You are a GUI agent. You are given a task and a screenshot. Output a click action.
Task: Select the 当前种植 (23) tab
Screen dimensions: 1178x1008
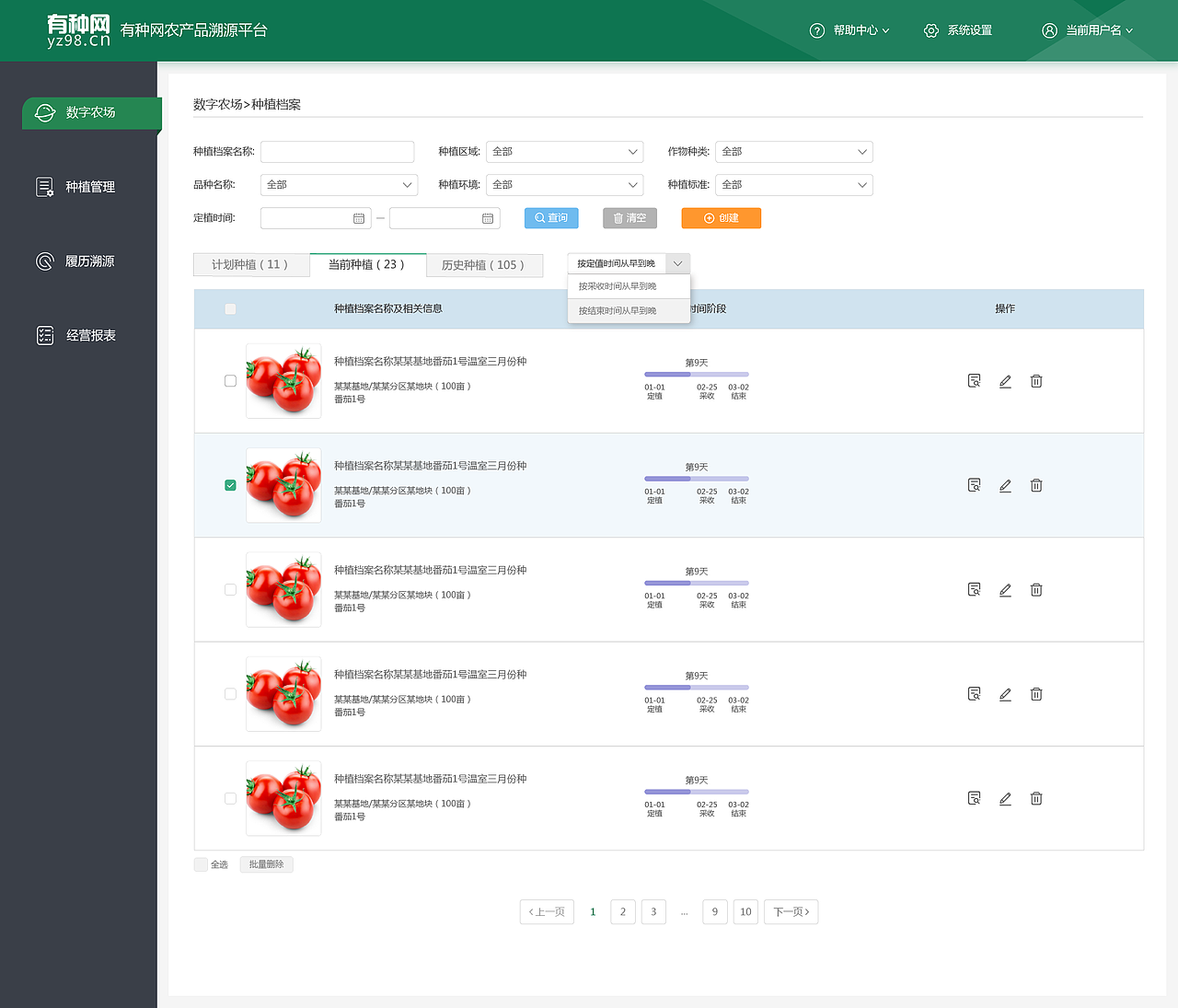tap(368, 265)
